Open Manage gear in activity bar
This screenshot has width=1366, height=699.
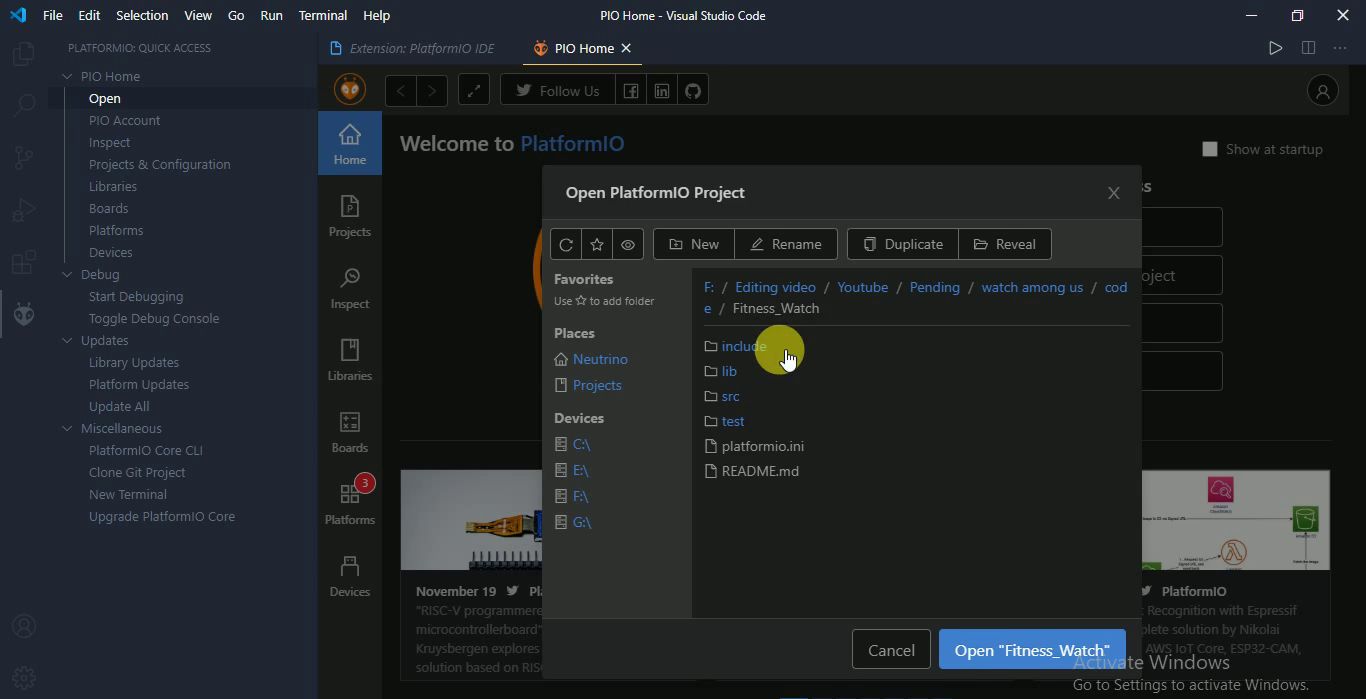[x=23, y=677]
